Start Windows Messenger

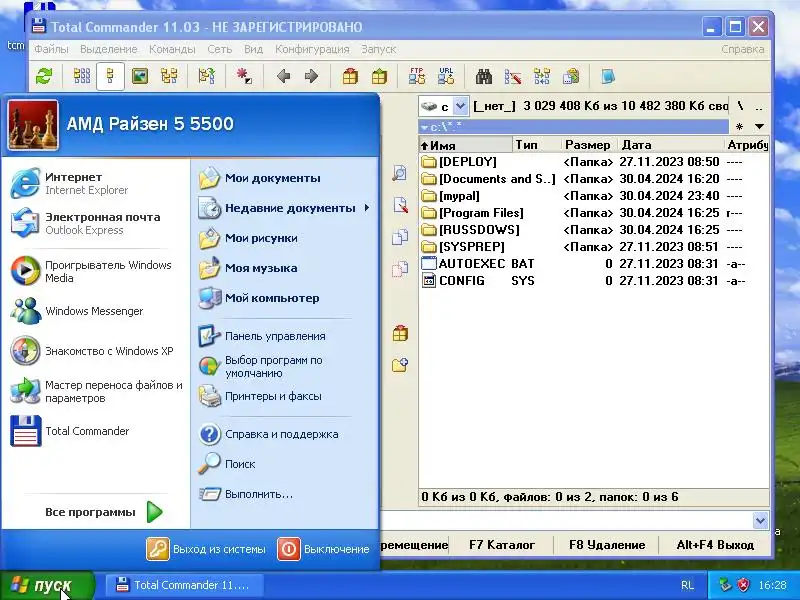tap(95, 311)
